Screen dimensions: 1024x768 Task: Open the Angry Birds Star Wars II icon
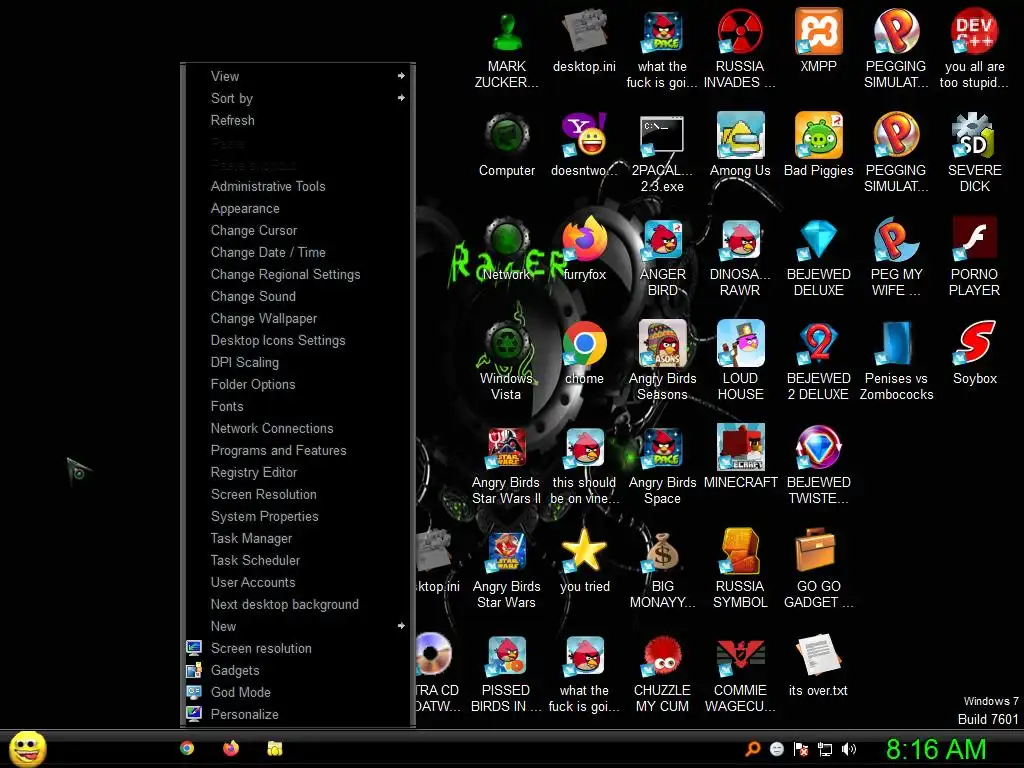click(507, 465)
